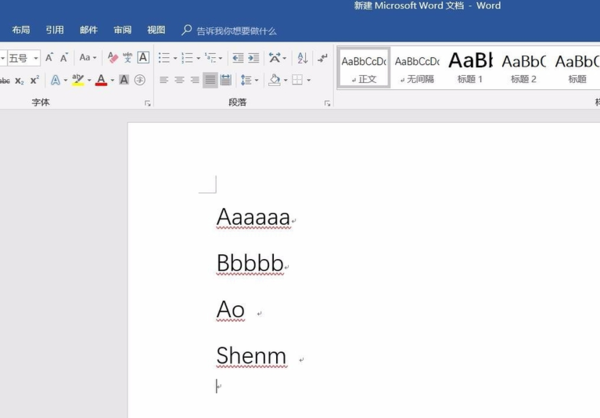Align text right
Screen dimensions: 600x418
click(x=195, y=80)
